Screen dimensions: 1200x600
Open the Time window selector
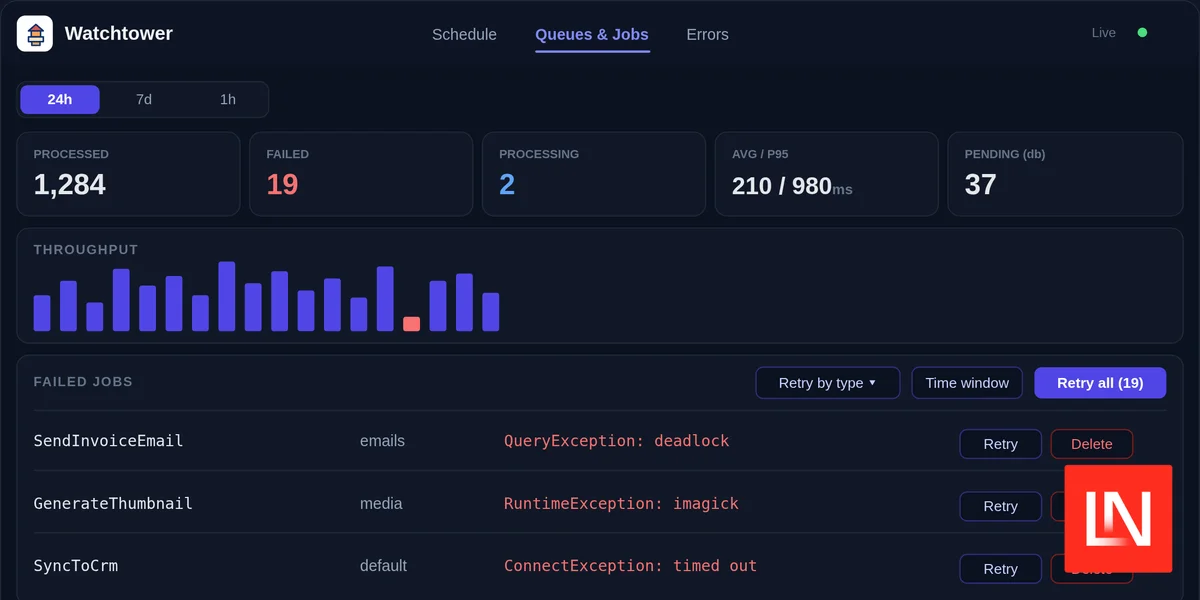(967, 383)
